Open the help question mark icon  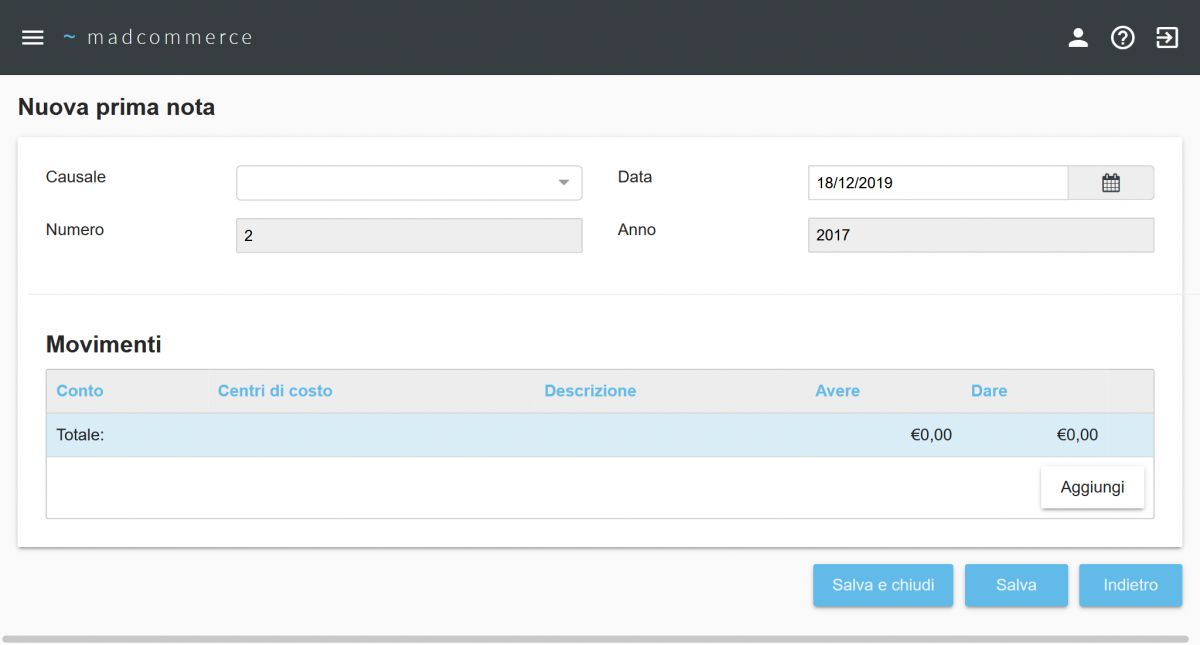click(1123, 38)
